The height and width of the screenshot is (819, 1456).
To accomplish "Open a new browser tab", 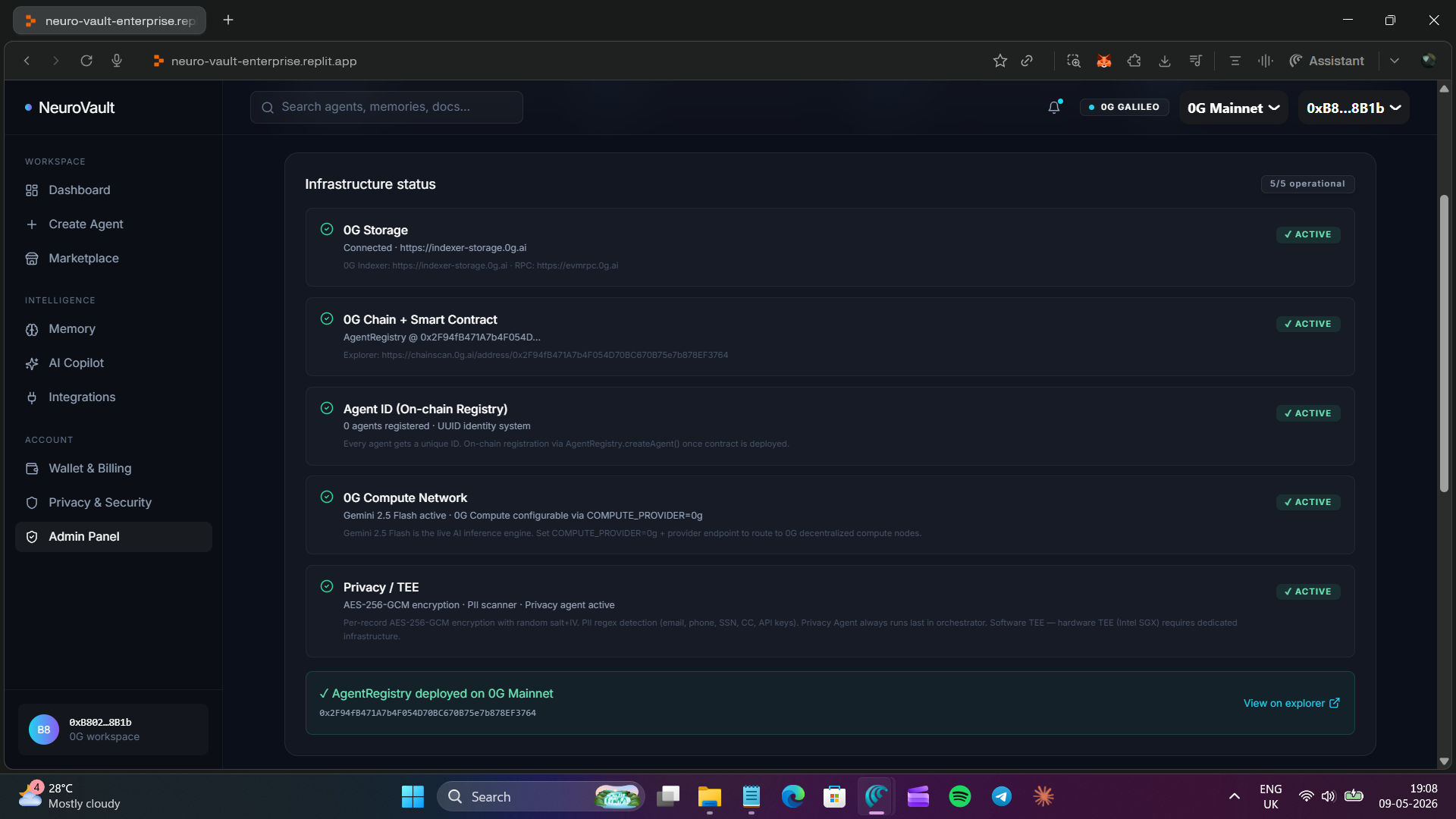I will click(x=228, y=20).
